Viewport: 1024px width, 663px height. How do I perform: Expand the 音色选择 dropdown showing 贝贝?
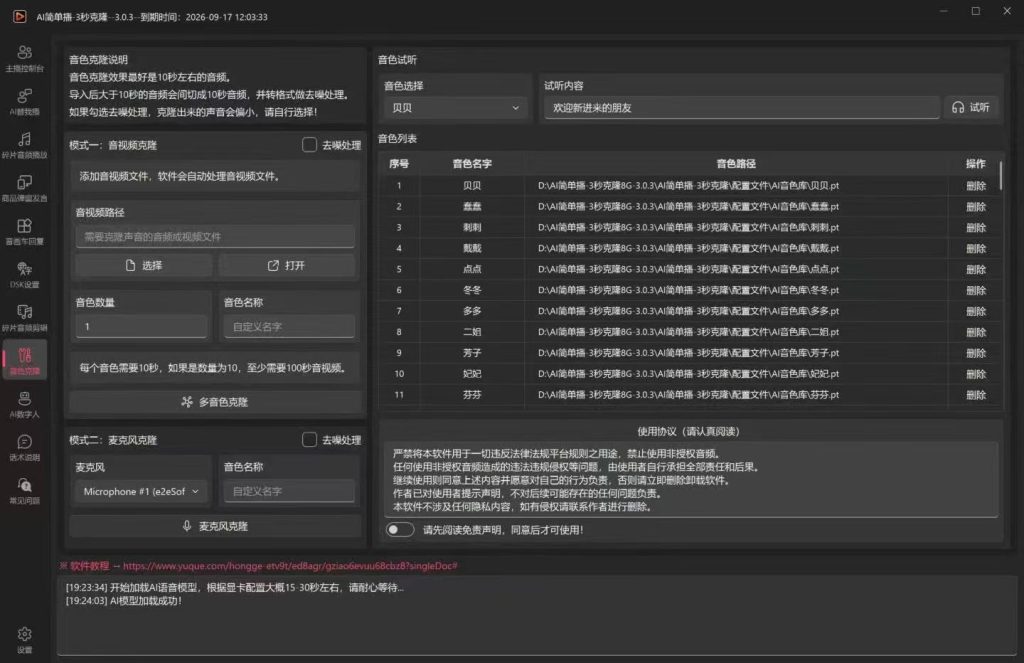[x=455, y=108]
